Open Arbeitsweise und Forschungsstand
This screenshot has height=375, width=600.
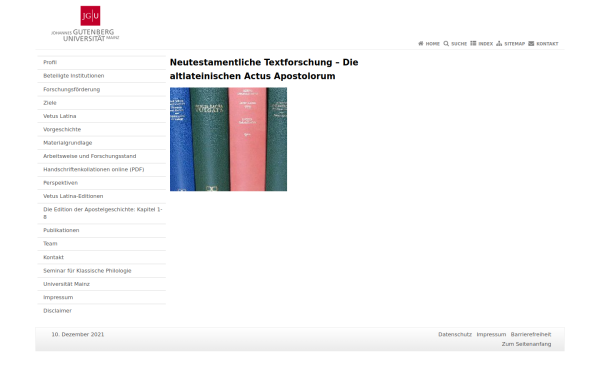point(101,156)
